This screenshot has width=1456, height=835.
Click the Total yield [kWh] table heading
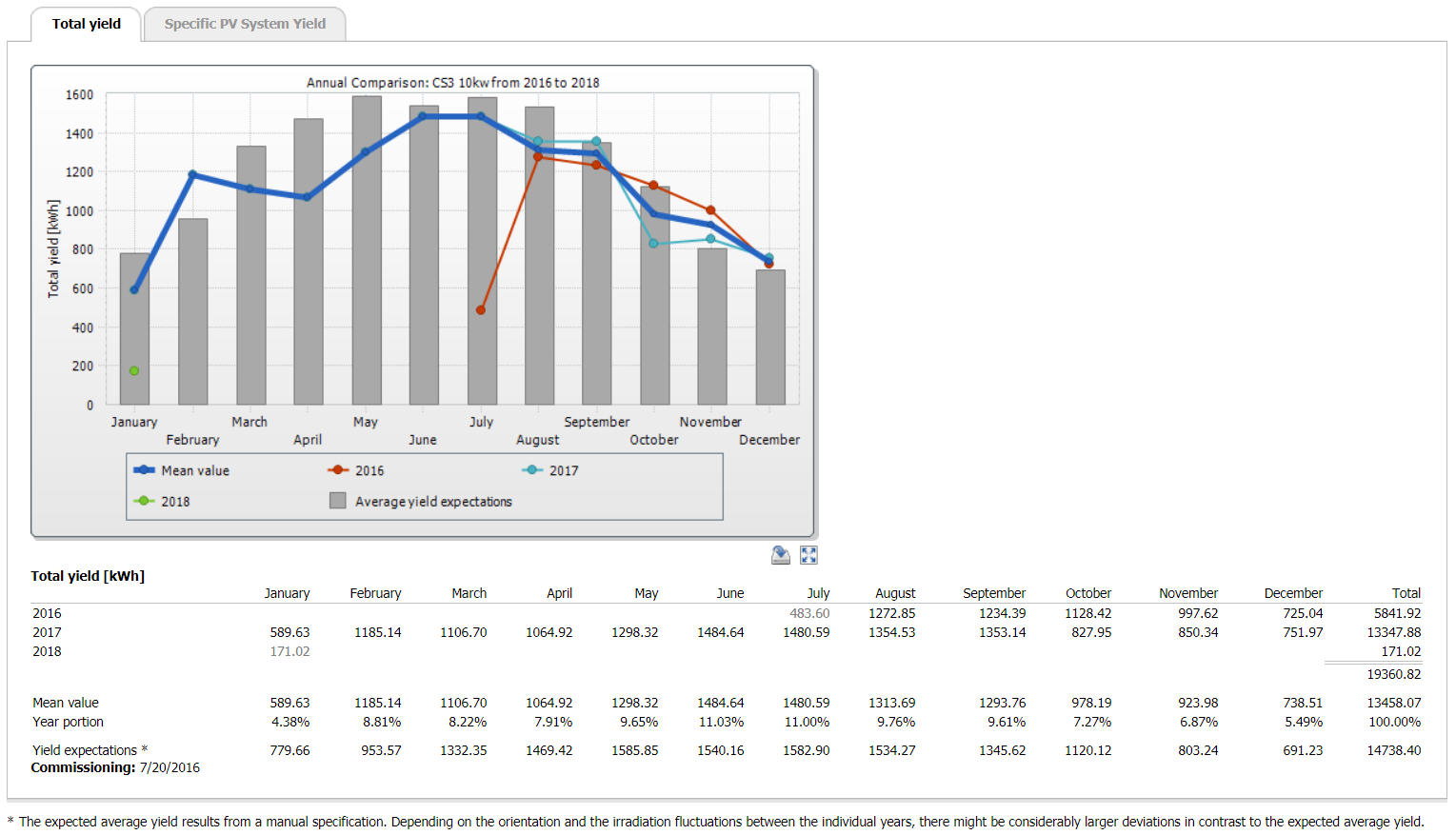88,576
